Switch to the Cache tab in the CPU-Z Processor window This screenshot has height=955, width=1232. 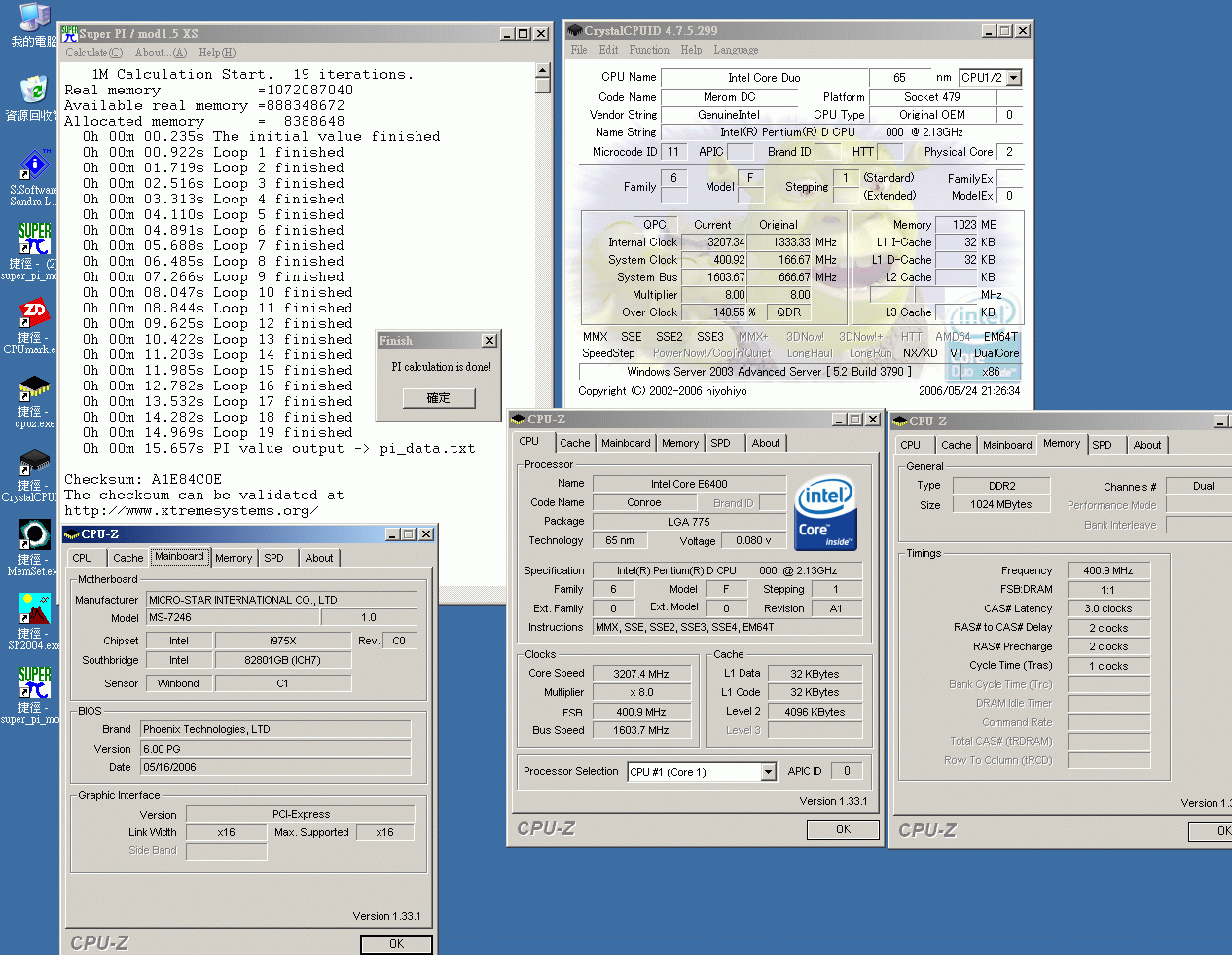pyautogui.click(x=574, y=443)
